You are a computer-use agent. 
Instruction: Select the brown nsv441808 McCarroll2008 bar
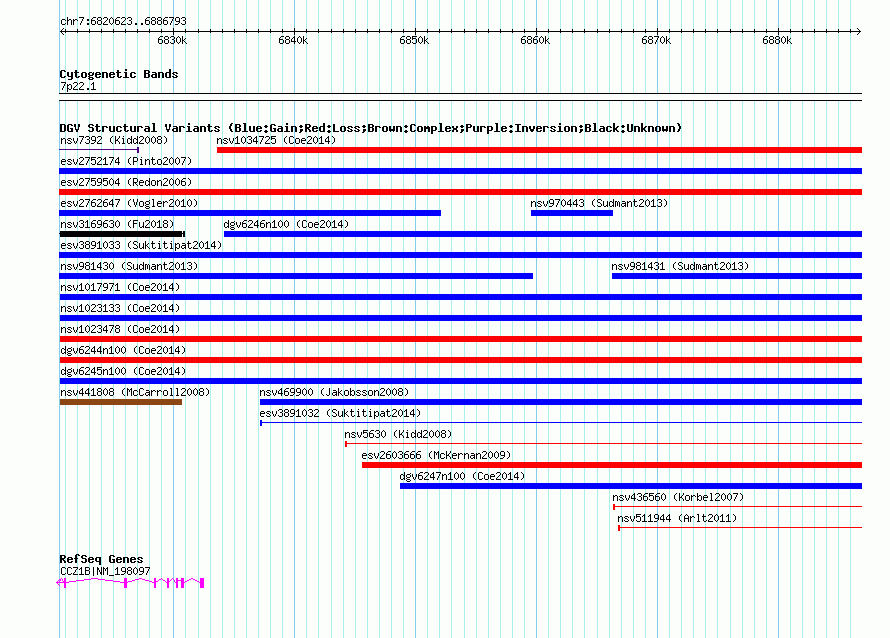coord(120,402)
